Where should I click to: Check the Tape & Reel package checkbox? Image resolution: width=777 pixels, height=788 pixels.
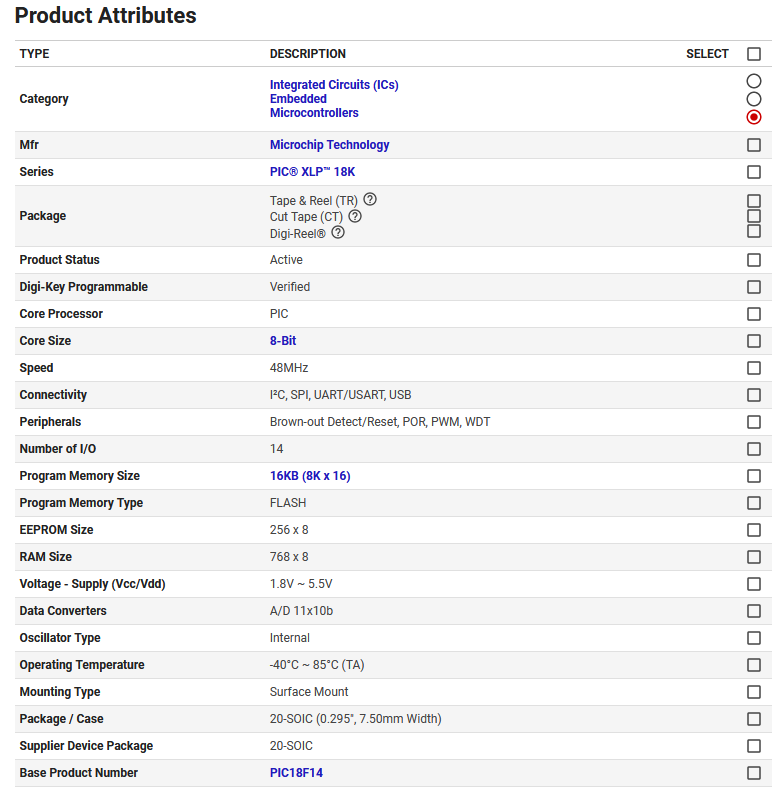point(754,201)
